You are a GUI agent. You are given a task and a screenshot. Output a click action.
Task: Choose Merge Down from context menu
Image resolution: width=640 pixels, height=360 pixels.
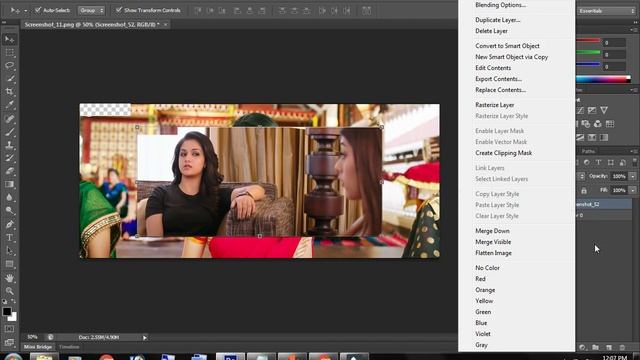492,231
